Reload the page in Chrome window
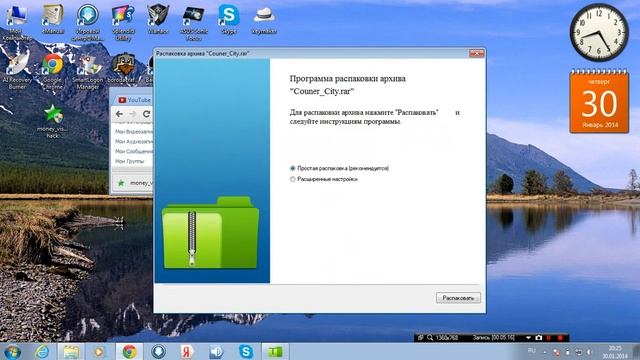Viewport: 640px width, 360px height. [146, 114]
